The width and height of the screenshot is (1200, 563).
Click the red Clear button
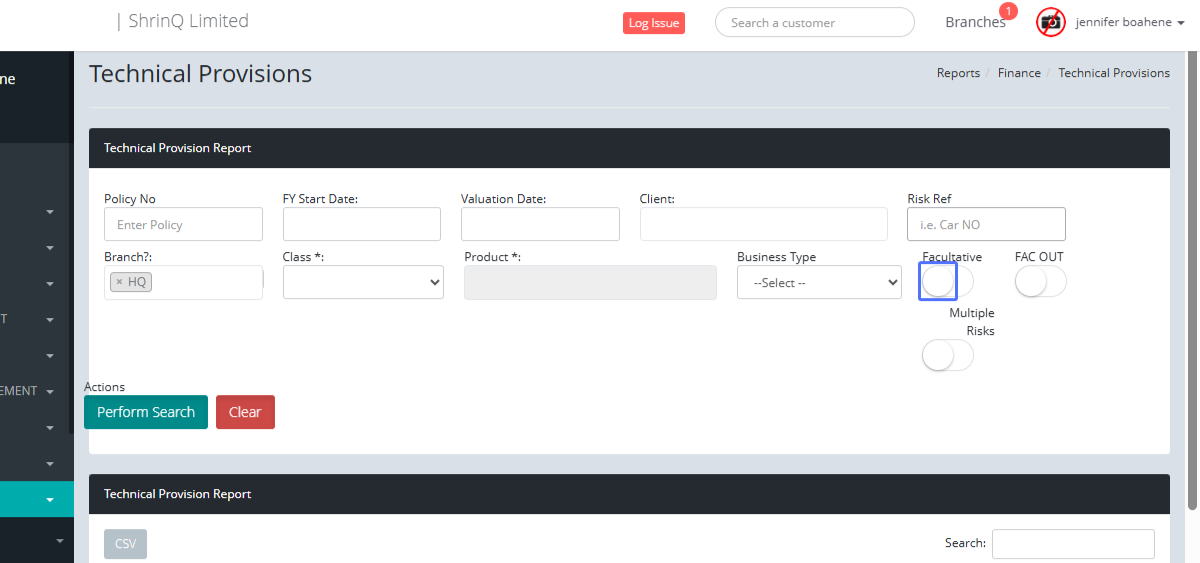tap(245, 412)
